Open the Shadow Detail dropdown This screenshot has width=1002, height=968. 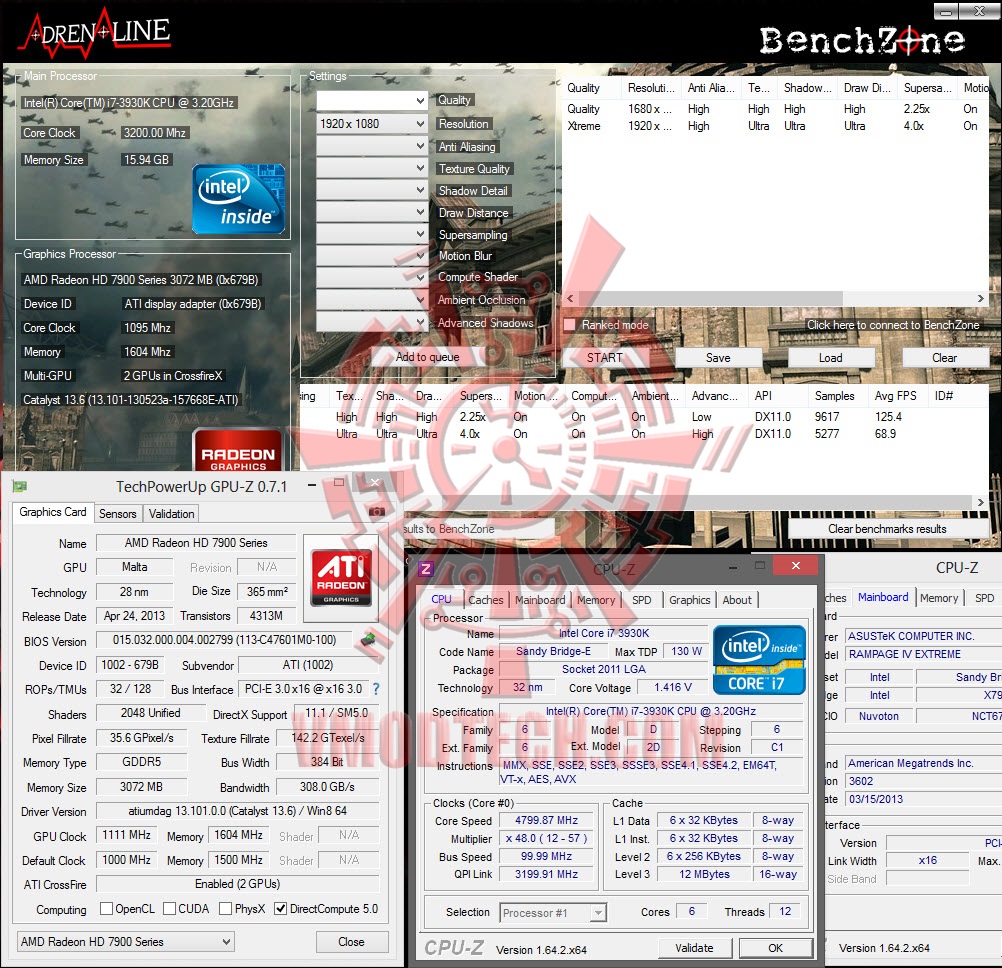point(372,190)
